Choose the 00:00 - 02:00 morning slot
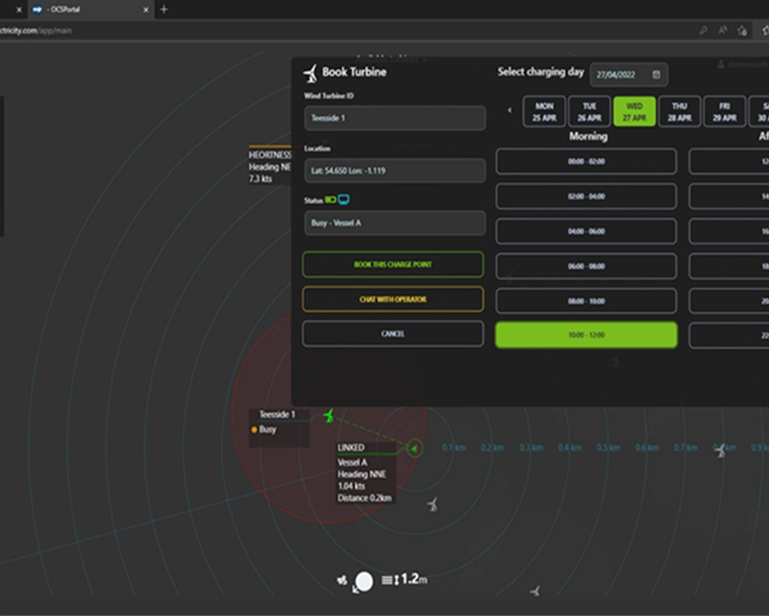The width and height of the screenshot is (769, 616). tap(586, 161)
